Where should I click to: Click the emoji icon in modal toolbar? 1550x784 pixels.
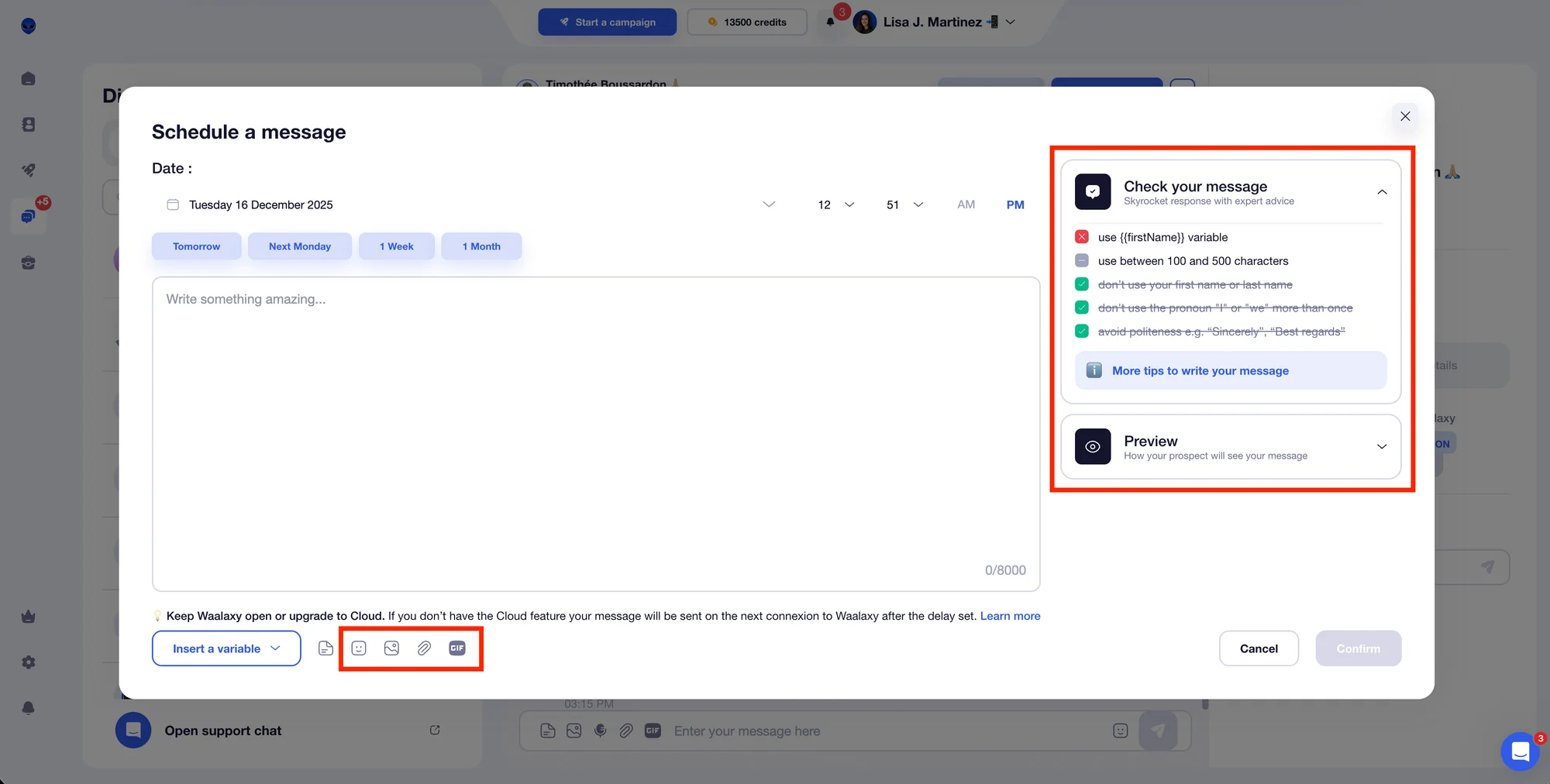click(359, 648)
